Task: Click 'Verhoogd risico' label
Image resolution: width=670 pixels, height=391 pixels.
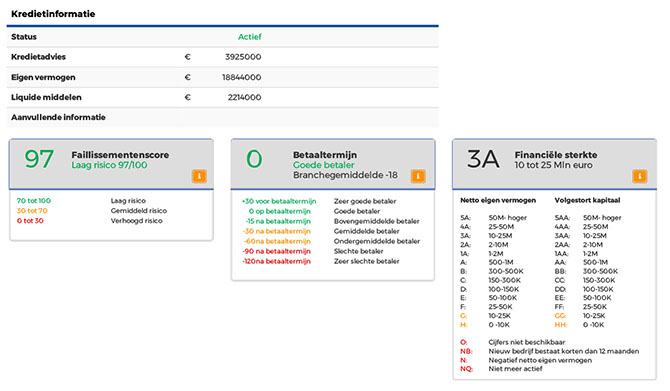Action: (x=137, y=220)
